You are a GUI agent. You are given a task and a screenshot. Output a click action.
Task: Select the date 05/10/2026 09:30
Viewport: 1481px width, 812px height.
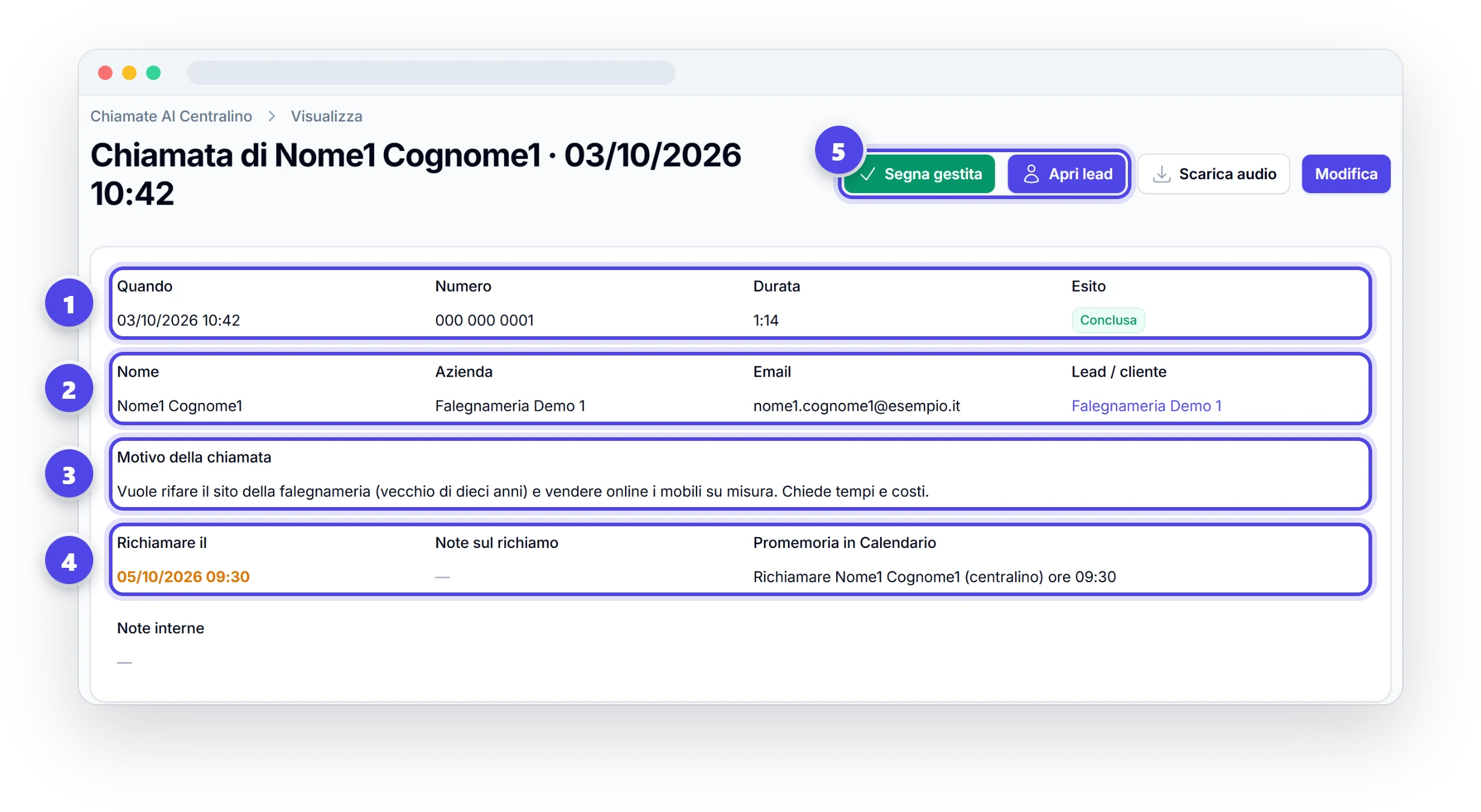point(183,577)
